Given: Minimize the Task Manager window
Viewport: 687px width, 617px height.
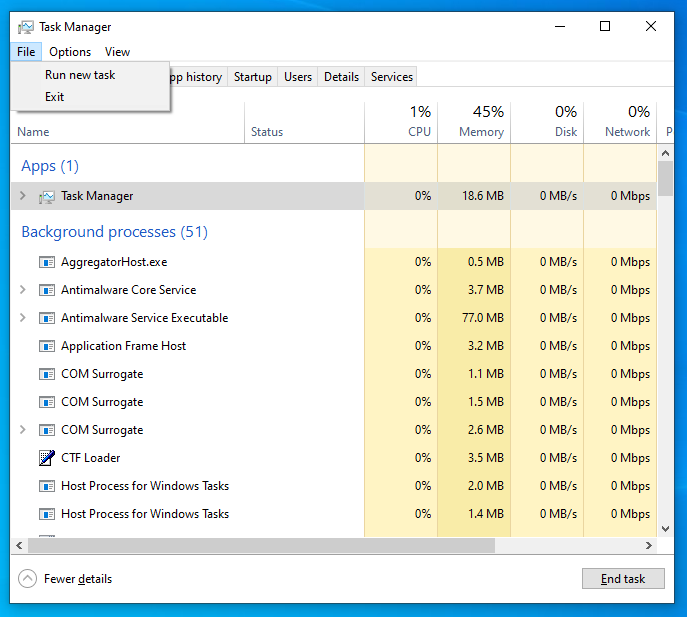Looking at the screenshot, I should tap(560, 26).
